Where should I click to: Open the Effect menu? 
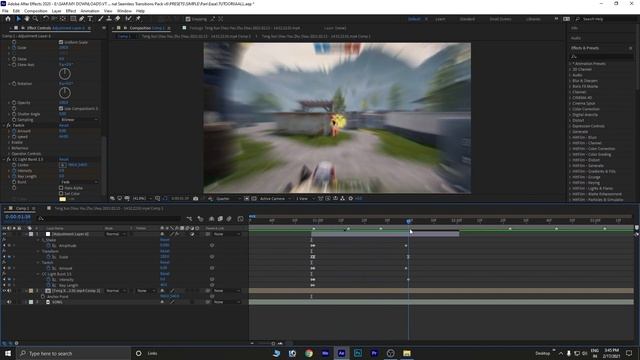point(71,11)
